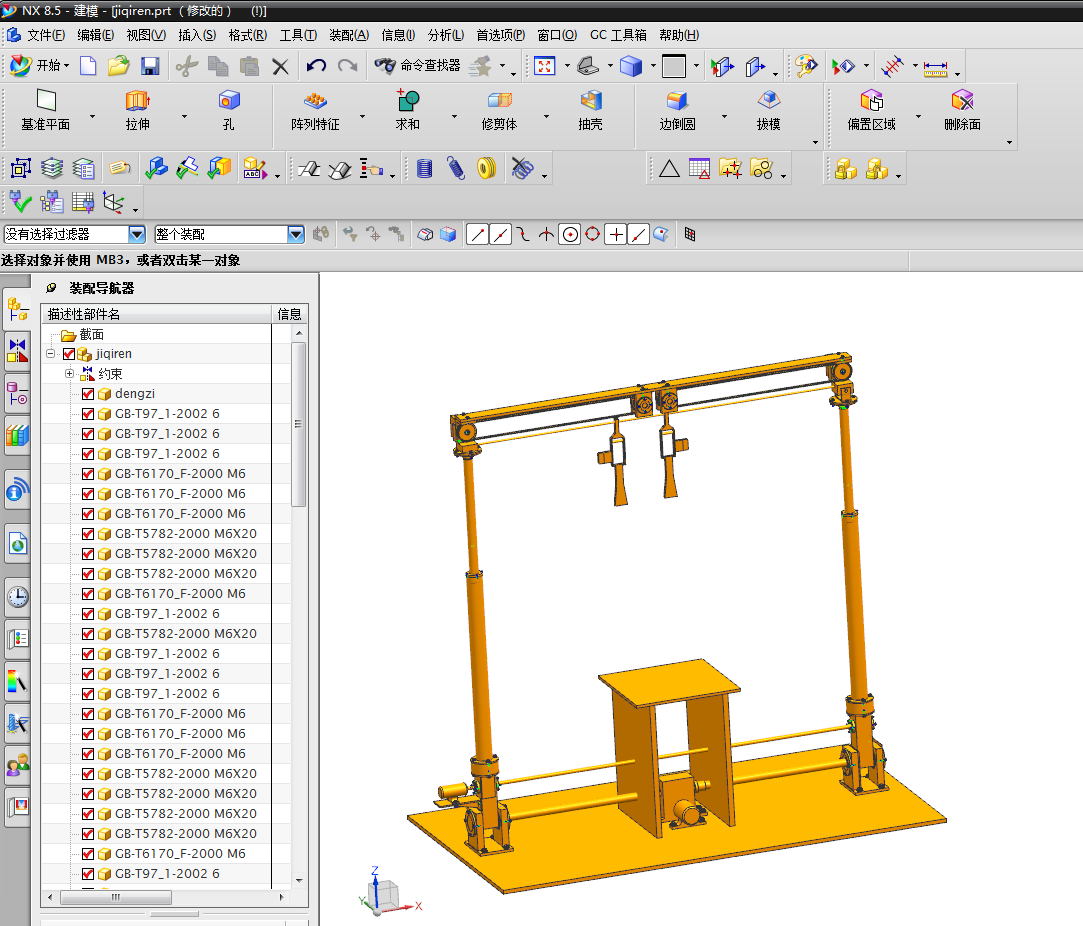The width and height of the screenshot is (1083, 926).
Task: Click the Save floppy disk icon
Action: pyautogui.click(x=150, y=67)
